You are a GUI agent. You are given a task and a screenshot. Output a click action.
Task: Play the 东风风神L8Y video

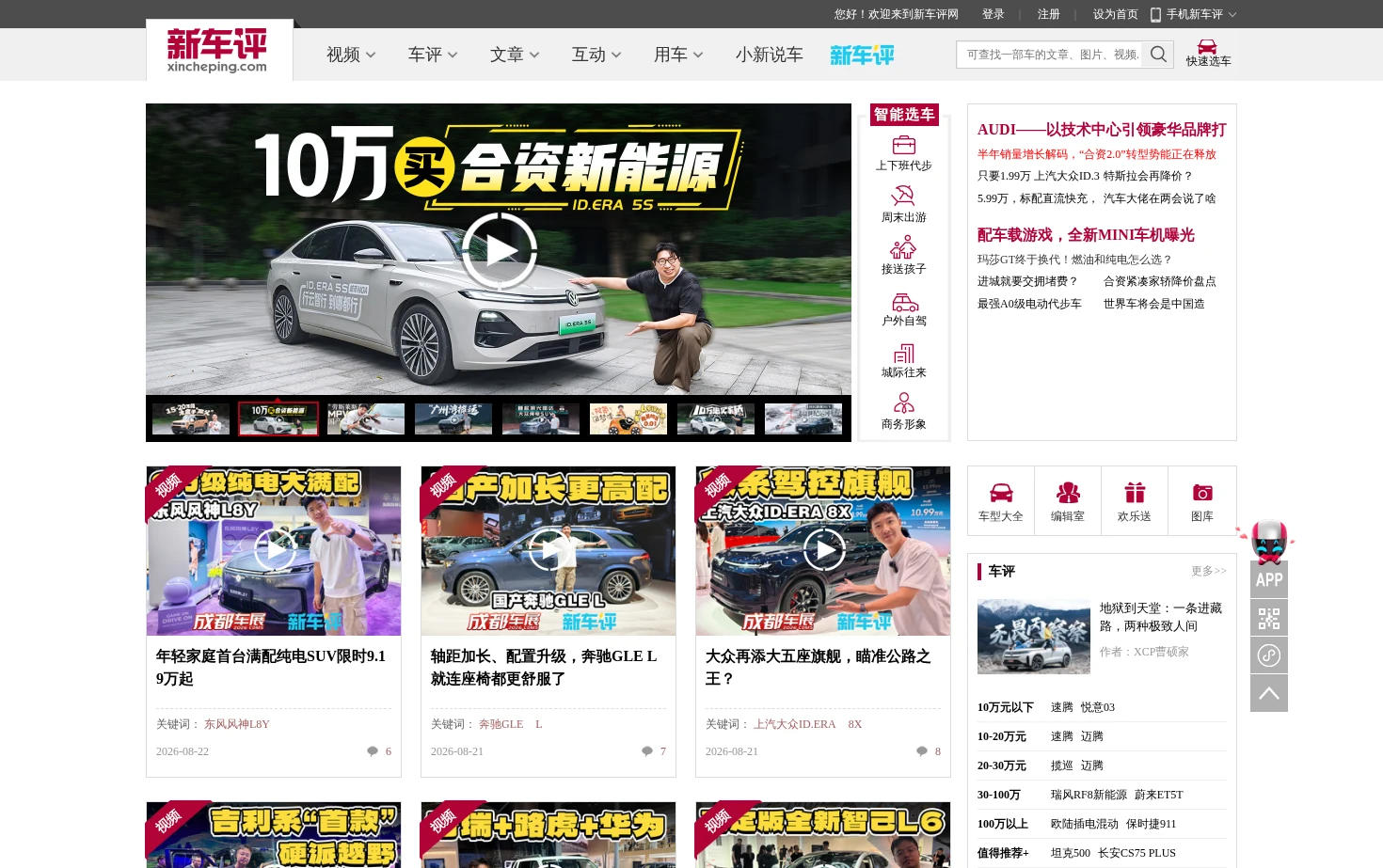tap(275, 550)
